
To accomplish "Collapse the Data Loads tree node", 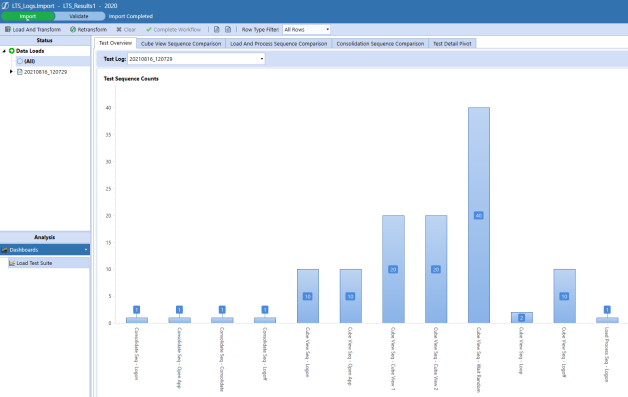I will [x=4, y=51].
